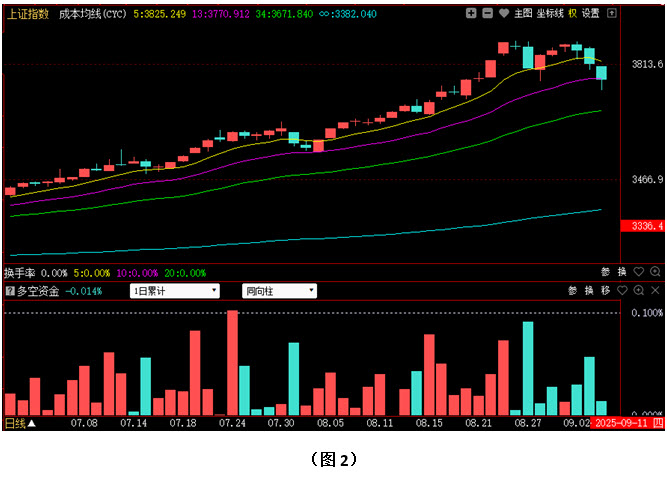Click the magnifier icon in 多空资金 row

click(638, 291)
